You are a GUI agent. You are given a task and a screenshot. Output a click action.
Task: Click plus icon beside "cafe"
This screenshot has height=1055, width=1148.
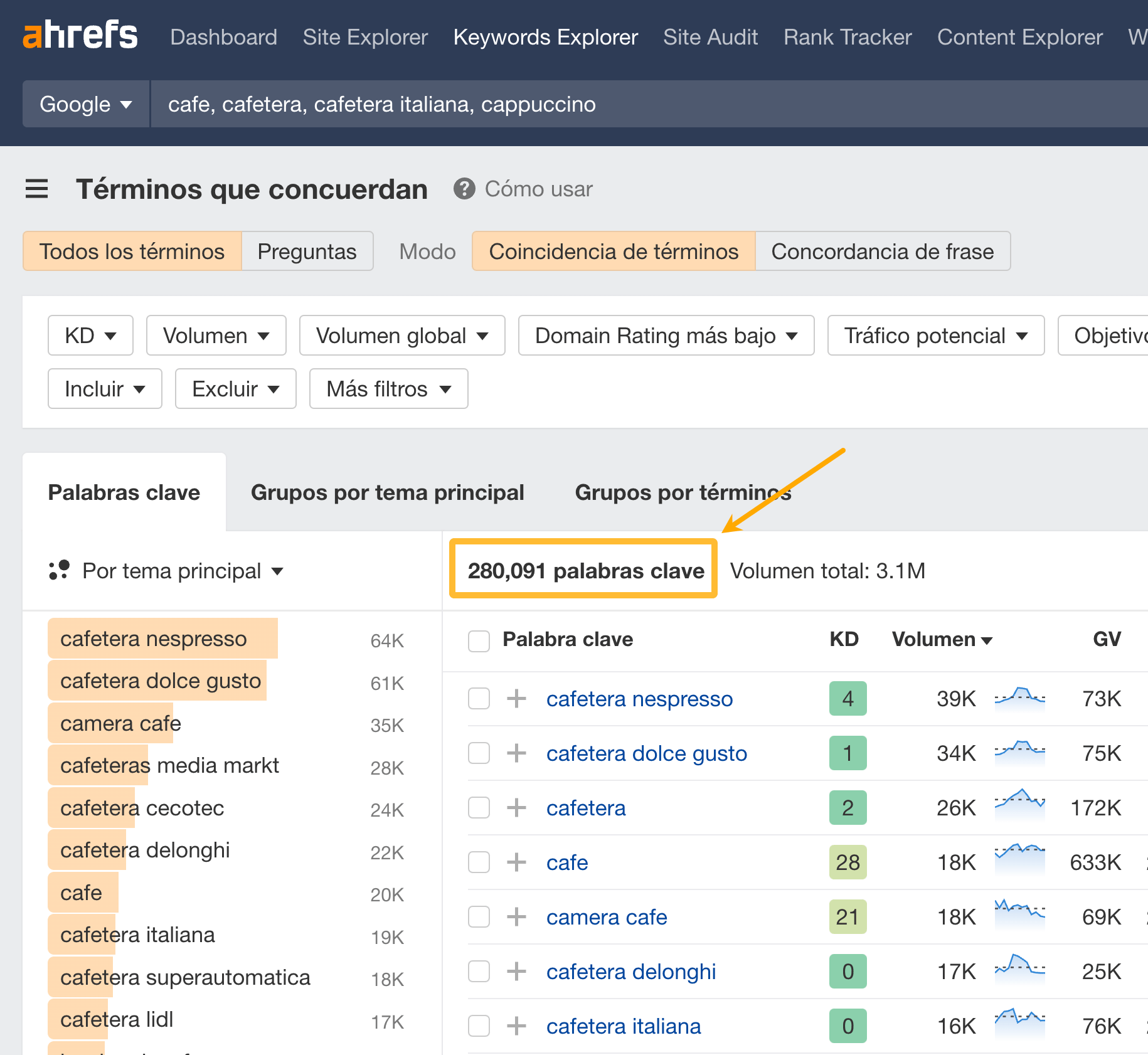coord(516,862)
